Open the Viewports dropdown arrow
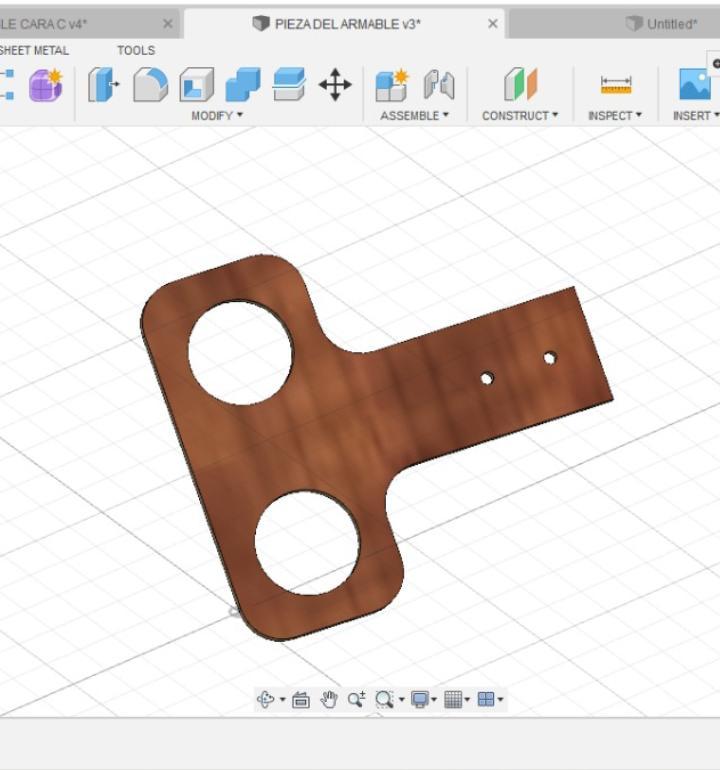The height and width of the screenshot is (770, 720). click(x=500, y=699)
